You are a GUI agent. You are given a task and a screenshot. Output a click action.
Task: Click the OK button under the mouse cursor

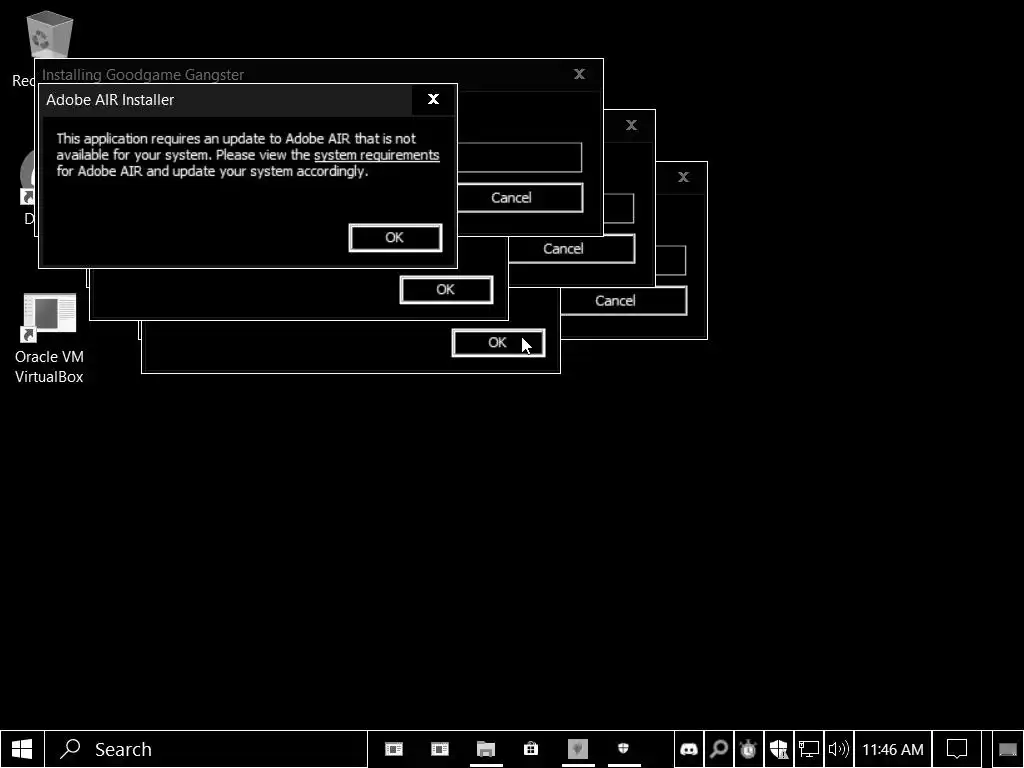click(498, 343)
